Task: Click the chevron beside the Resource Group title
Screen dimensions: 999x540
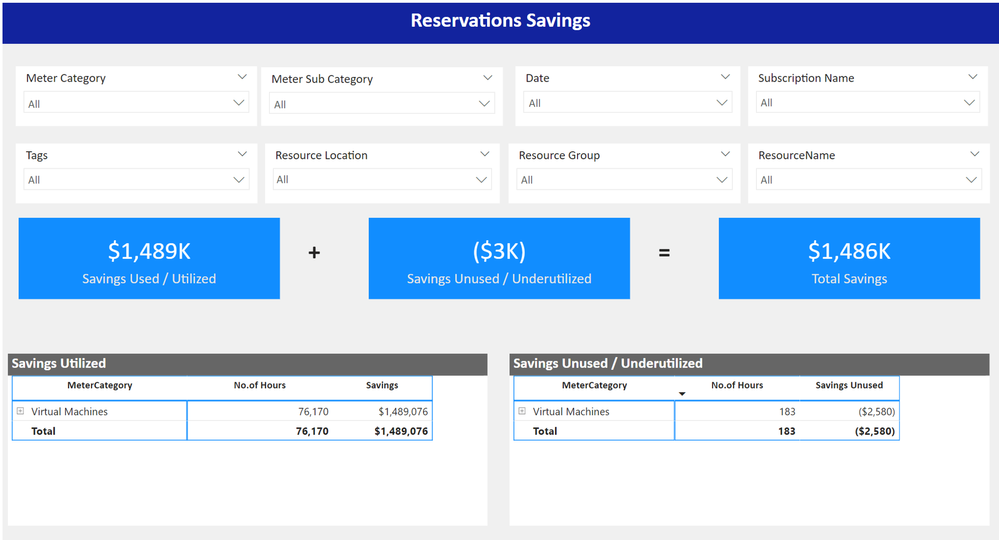Action: [725, 154]
